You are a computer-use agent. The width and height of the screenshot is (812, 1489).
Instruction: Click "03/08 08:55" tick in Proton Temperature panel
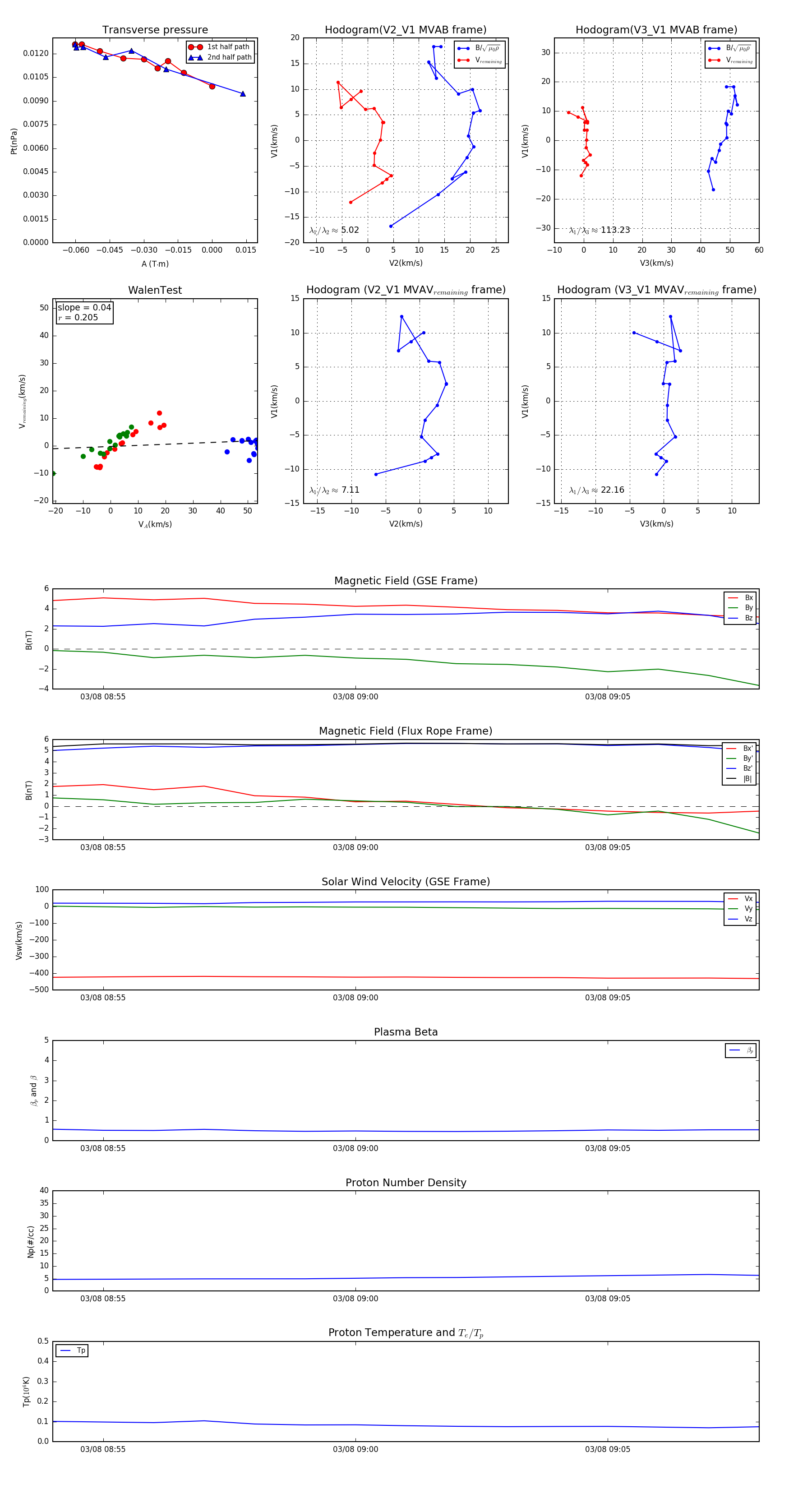click(103, 1449)
